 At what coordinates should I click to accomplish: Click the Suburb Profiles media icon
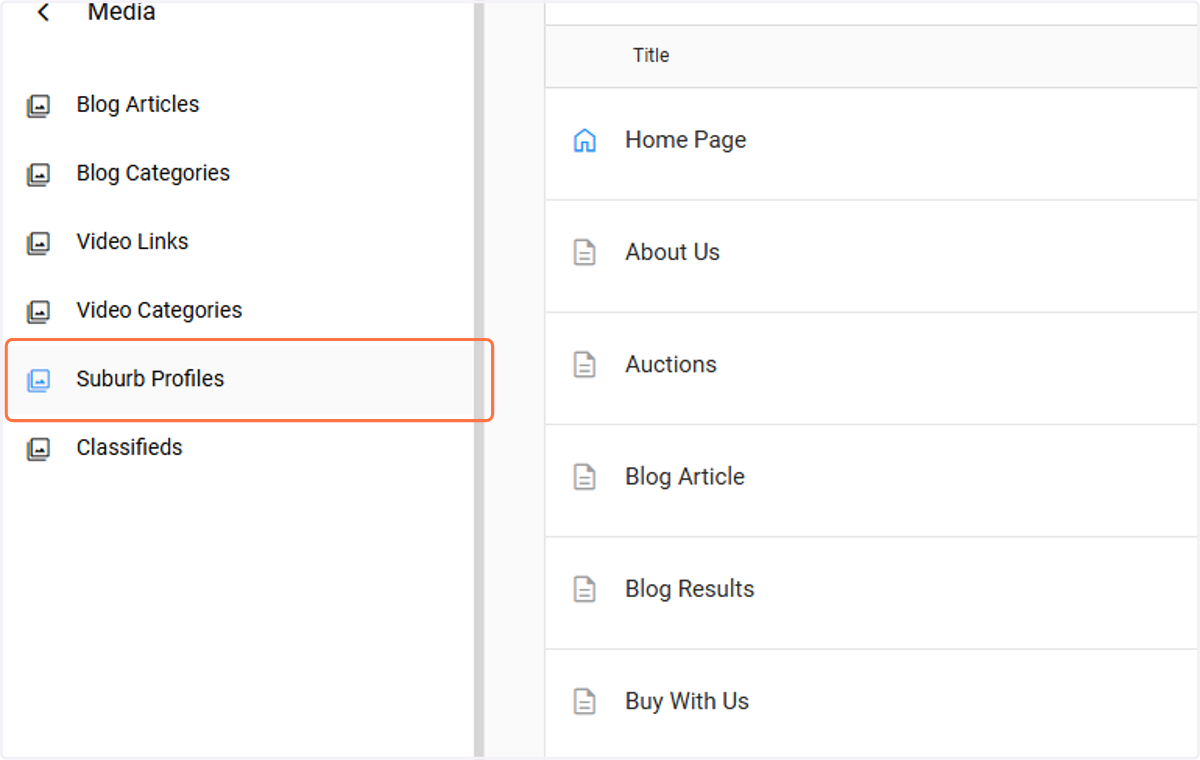pyautogui.click(x=38, y=380)
